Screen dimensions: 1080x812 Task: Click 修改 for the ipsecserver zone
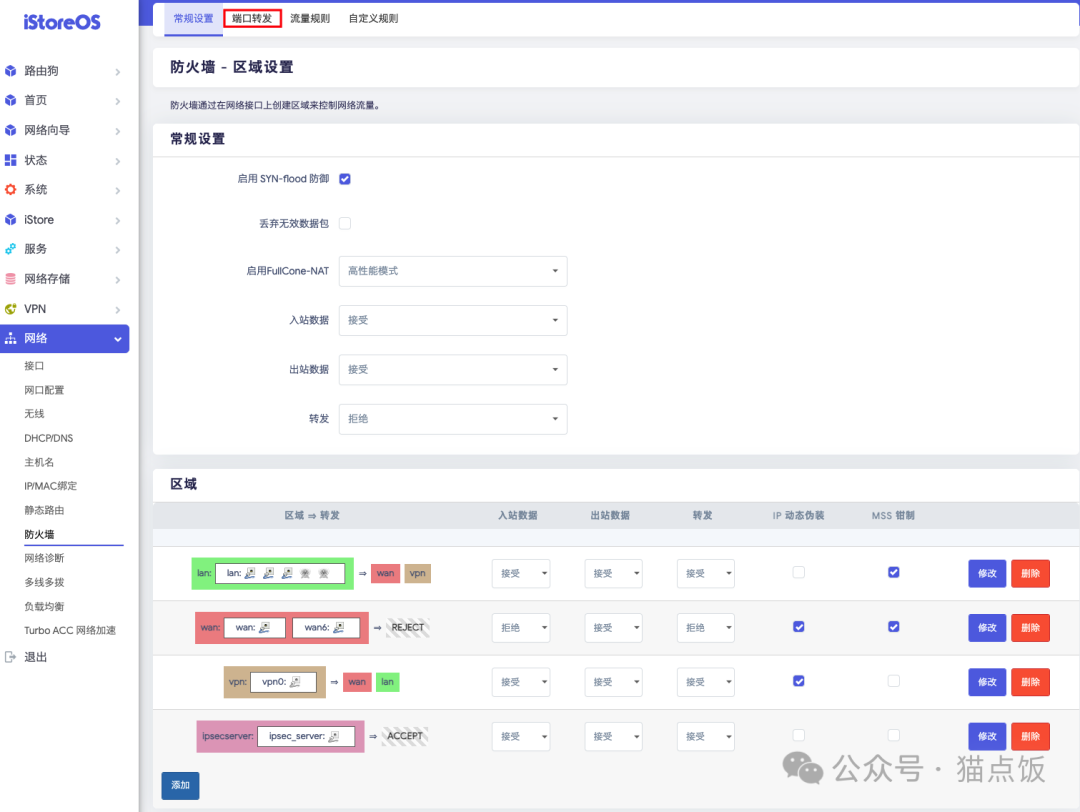987,736
